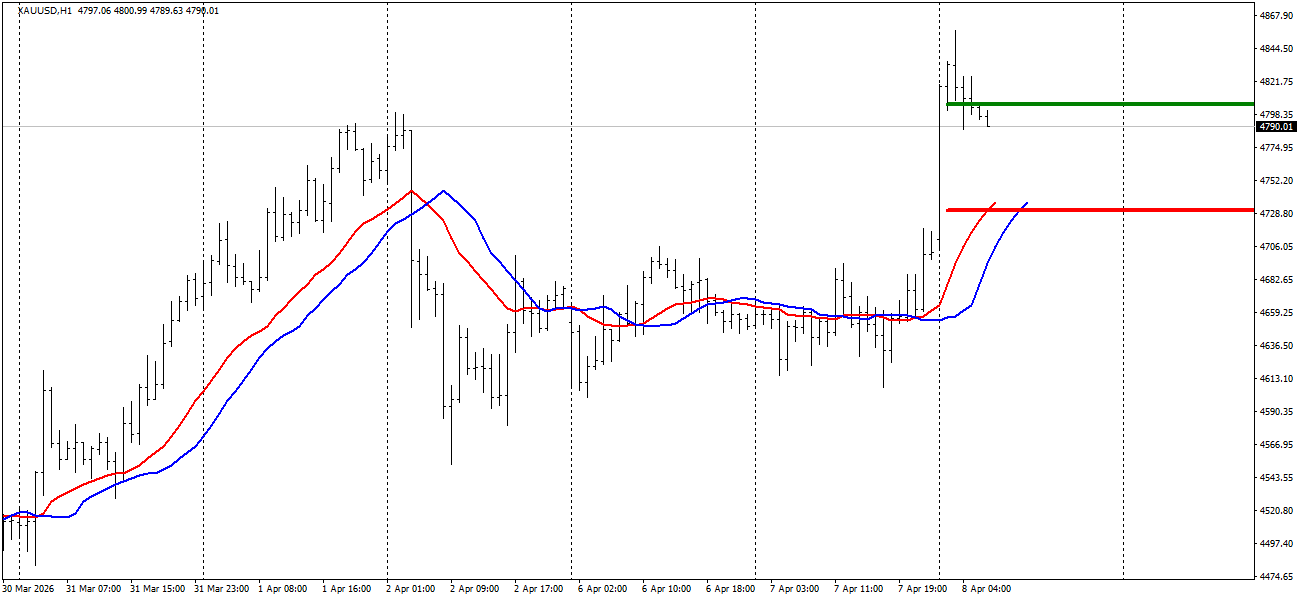Click the 6 Apr 18:00 time label

click(731, 589)
